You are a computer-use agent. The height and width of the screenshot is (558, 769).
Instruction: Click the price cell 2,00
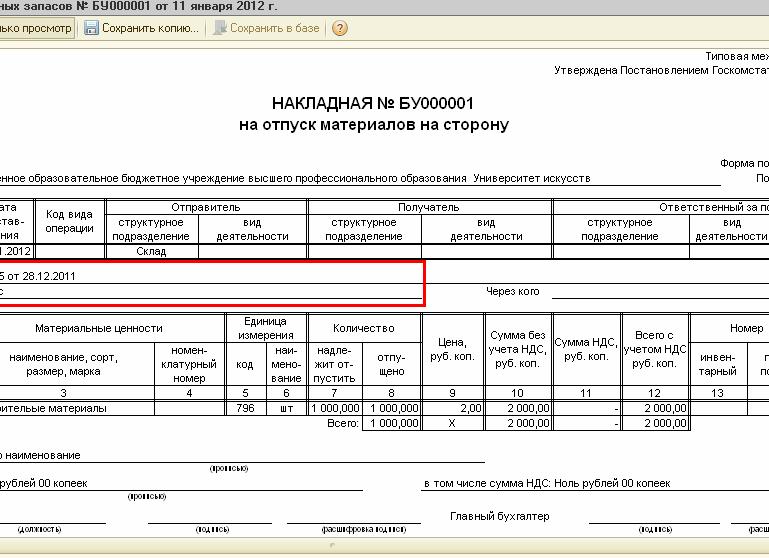click(x=452, y=408)
